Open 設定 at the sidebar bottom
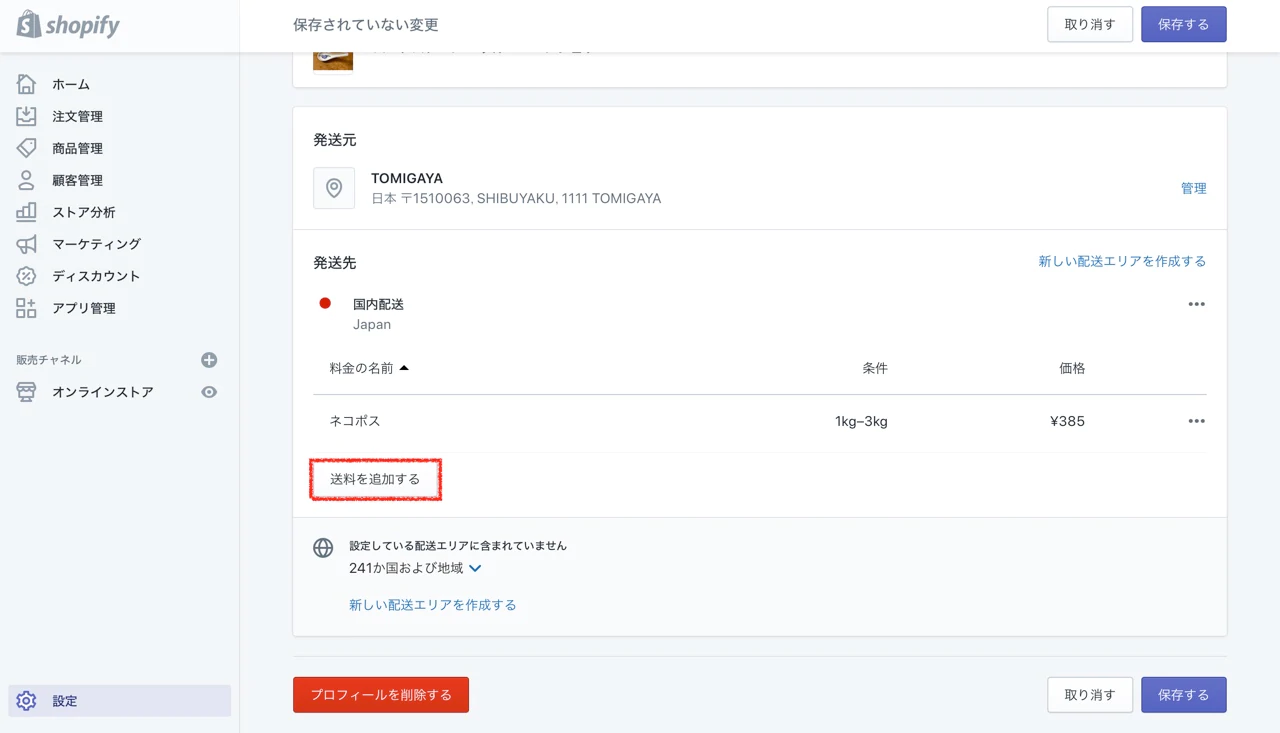1280x733 pixels. point(65,701)
